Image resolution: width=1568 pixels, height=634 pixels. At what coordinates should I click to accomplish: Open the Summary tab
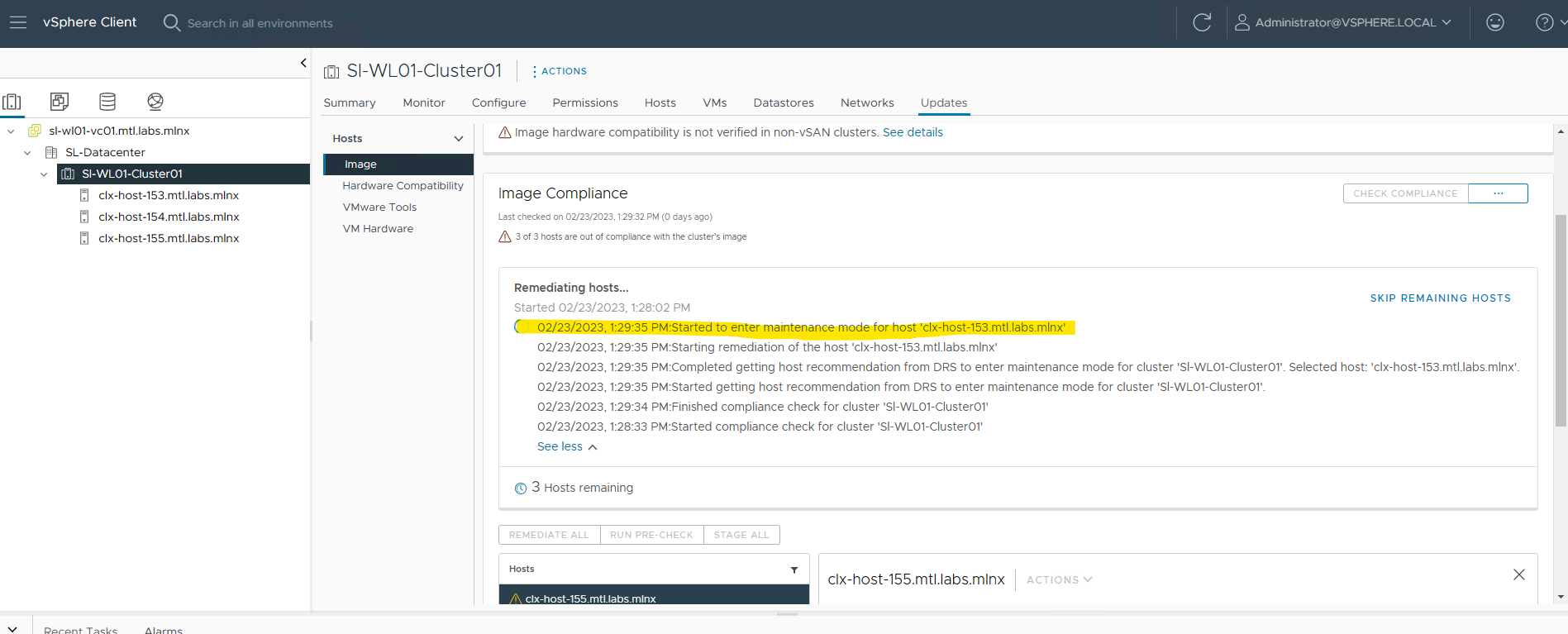350,102
